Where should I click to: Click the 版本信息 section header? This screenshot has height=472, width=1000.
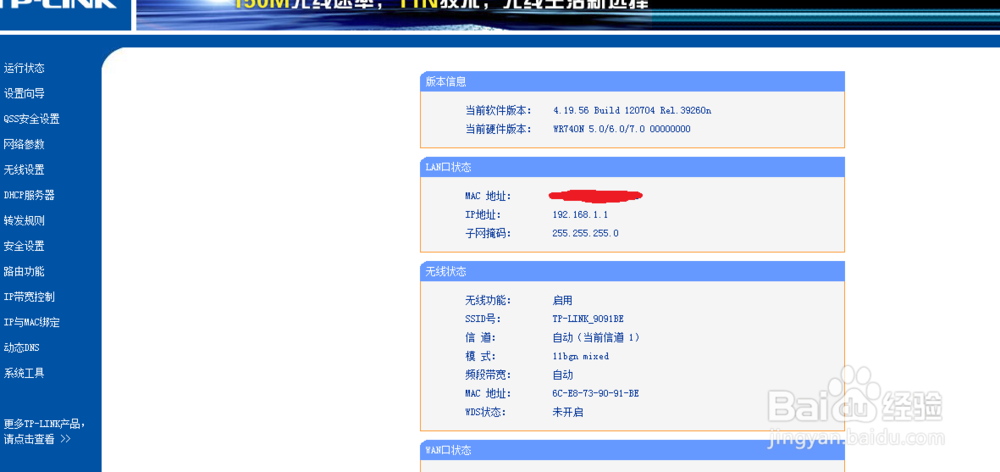coord(632,82)
